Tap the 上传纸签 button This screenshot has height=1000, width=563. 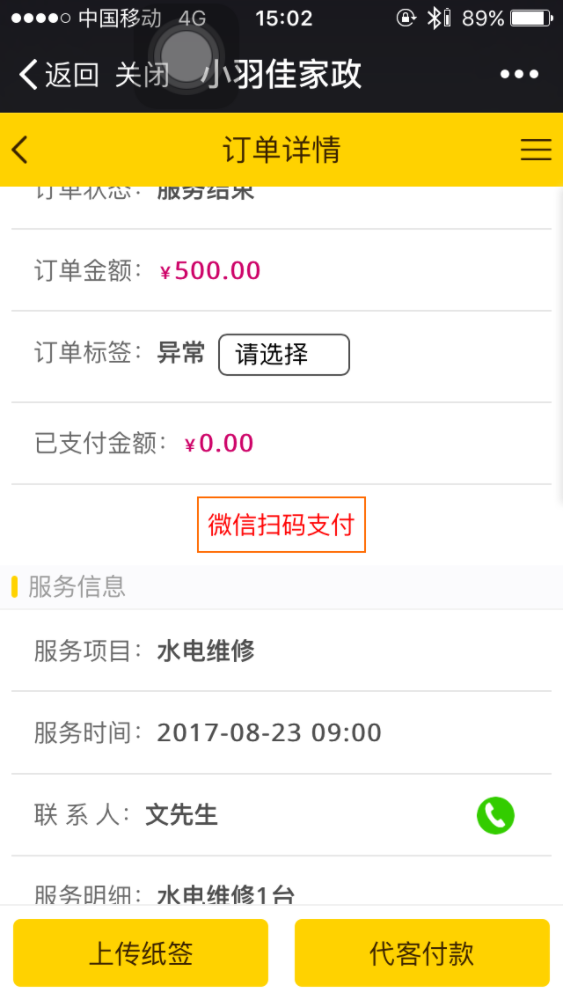[141, 953]
